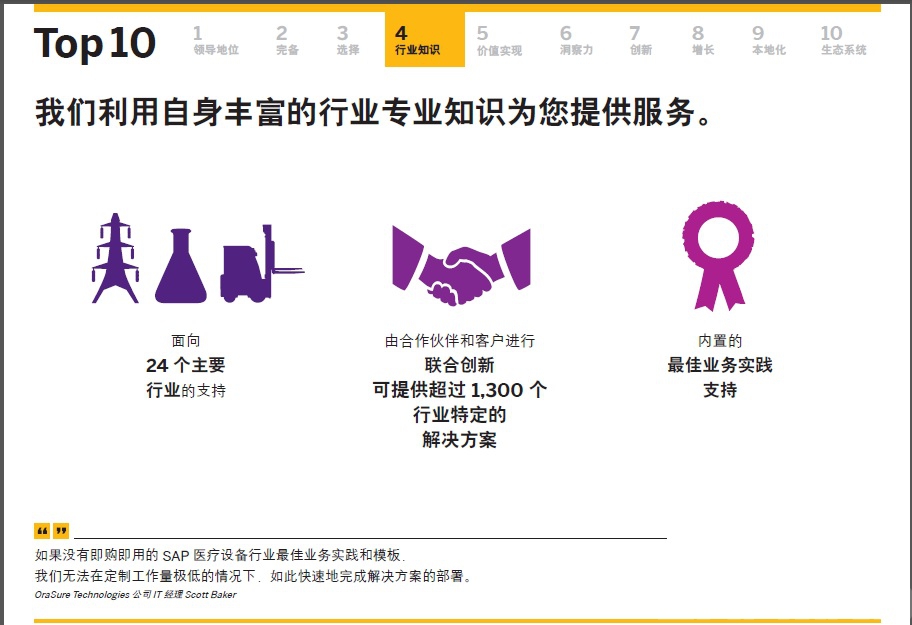Click the power transmission tower icon

click(115, 258)
